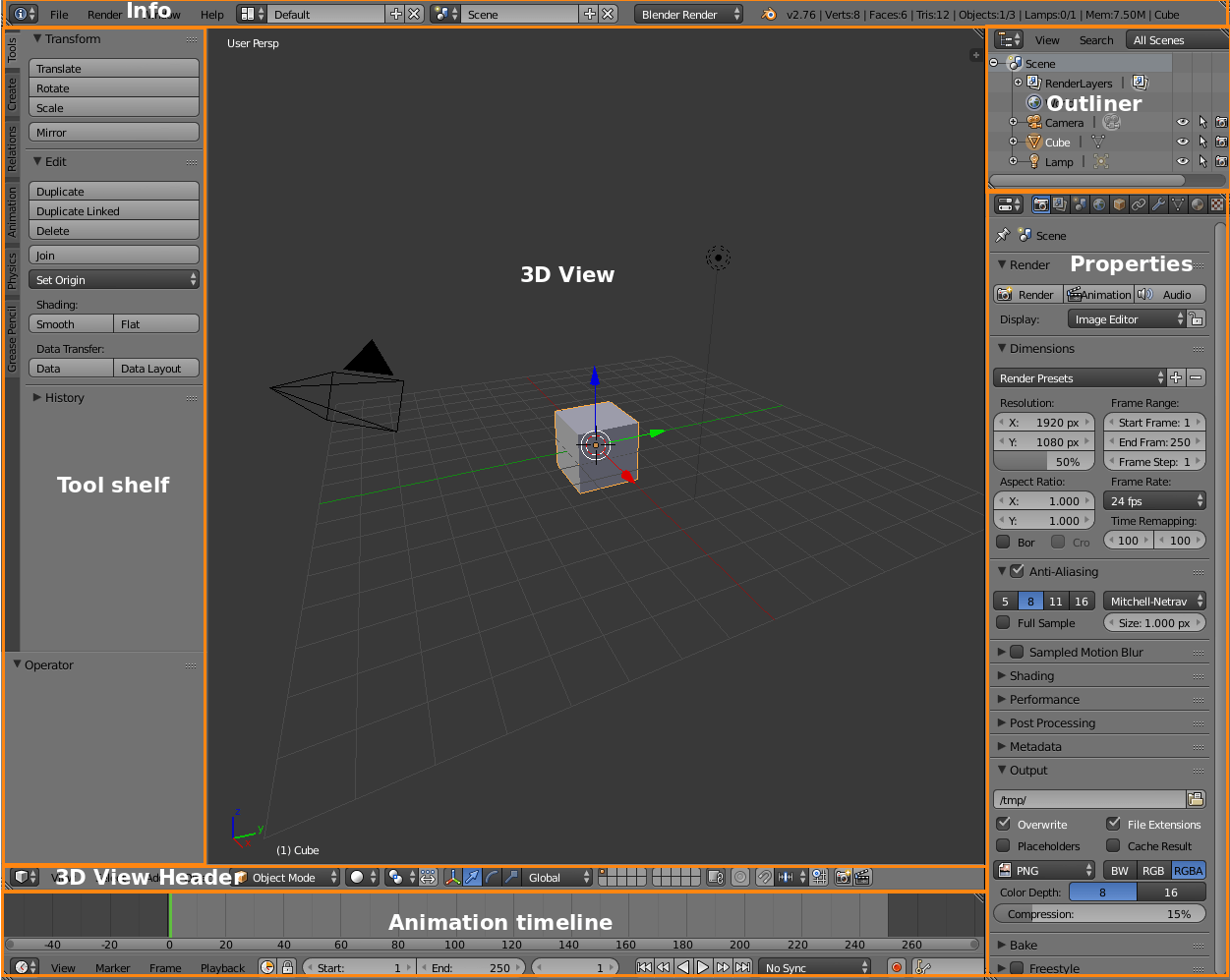
Task: Open the Blender Render engine dropdown
Action: point(688,14)
